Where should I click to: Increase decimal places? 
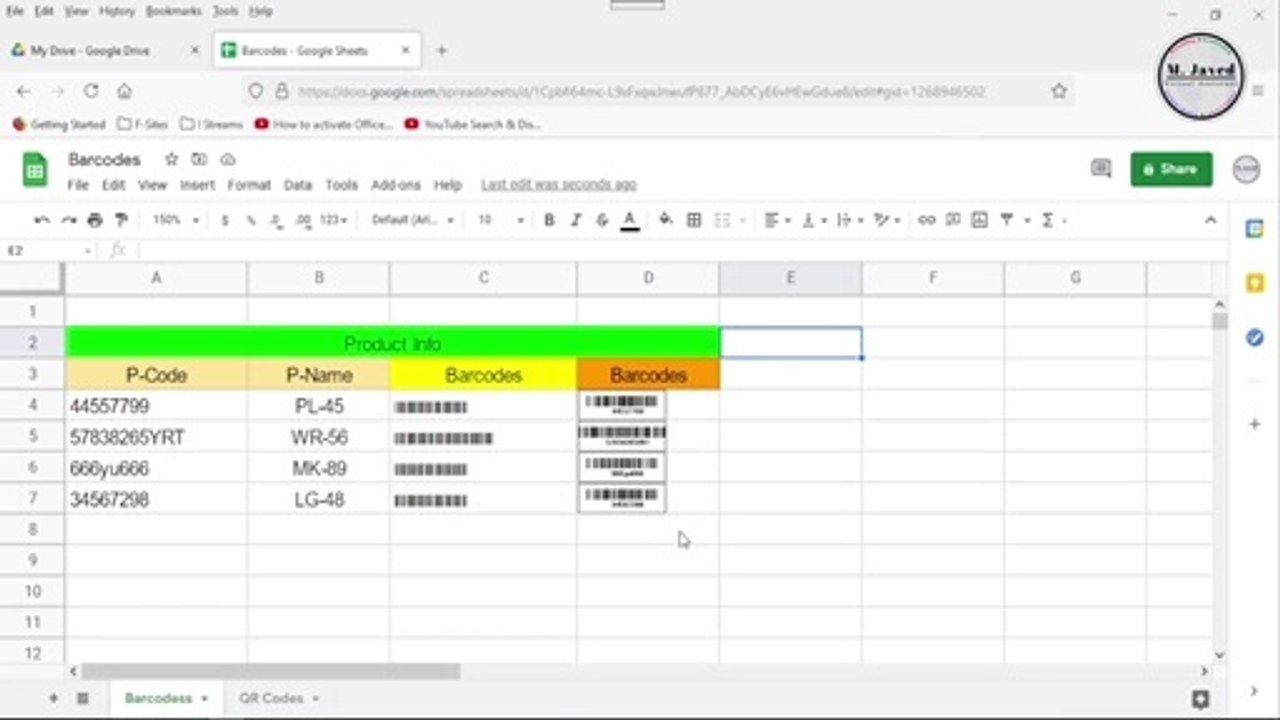[303, 220]
